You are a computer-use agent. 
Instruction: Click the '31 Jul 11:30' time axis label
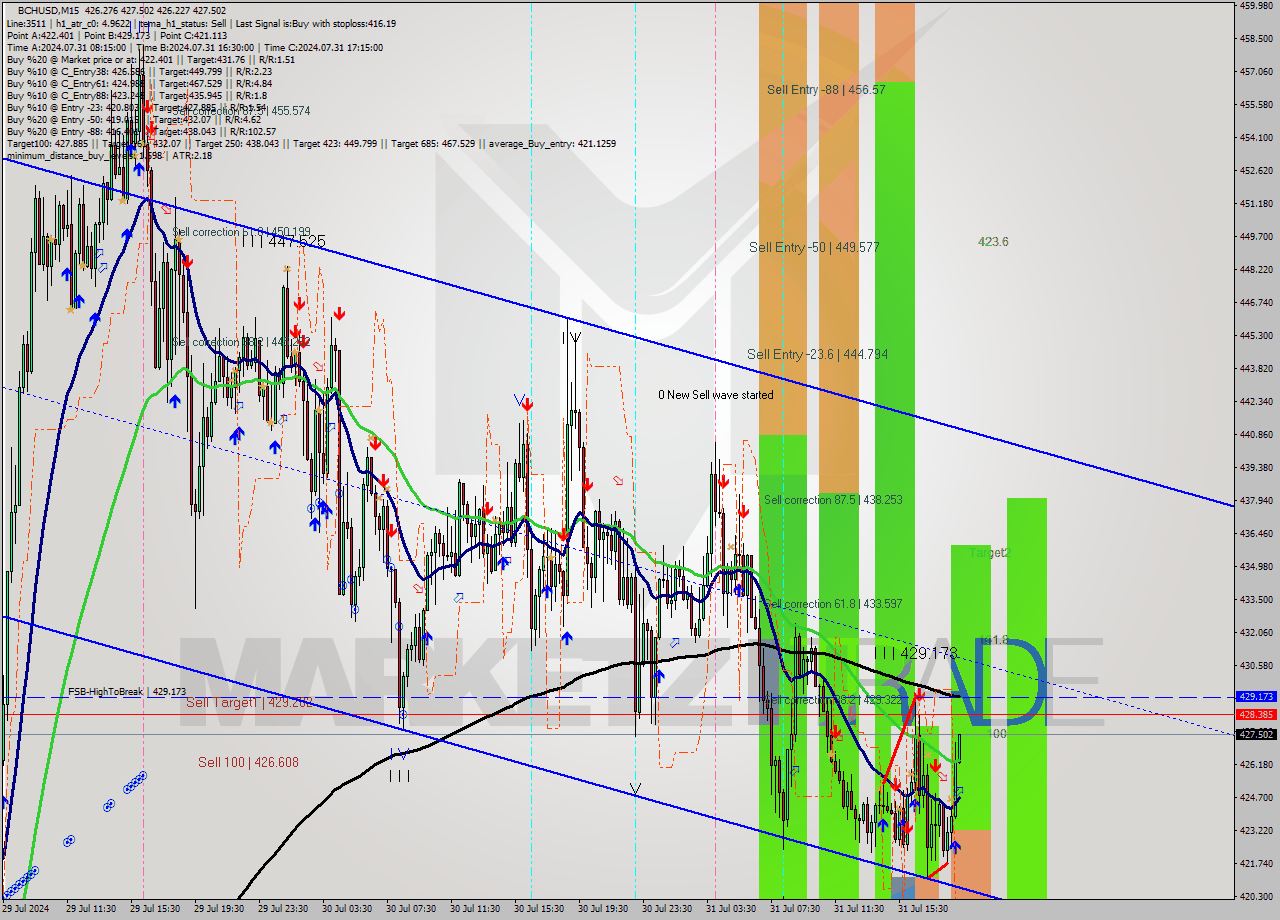point(858,909)
